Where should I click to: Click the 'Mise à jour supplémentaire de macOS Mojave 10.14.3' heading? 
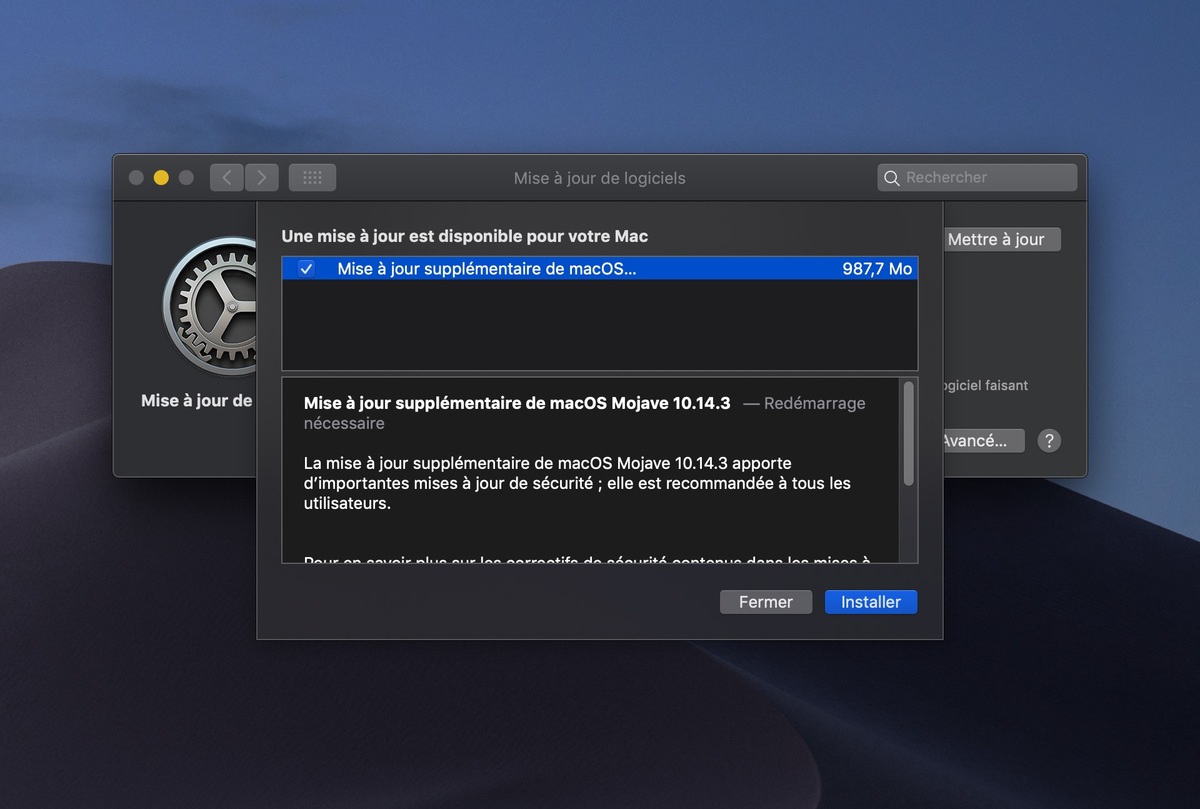(517, 403)
